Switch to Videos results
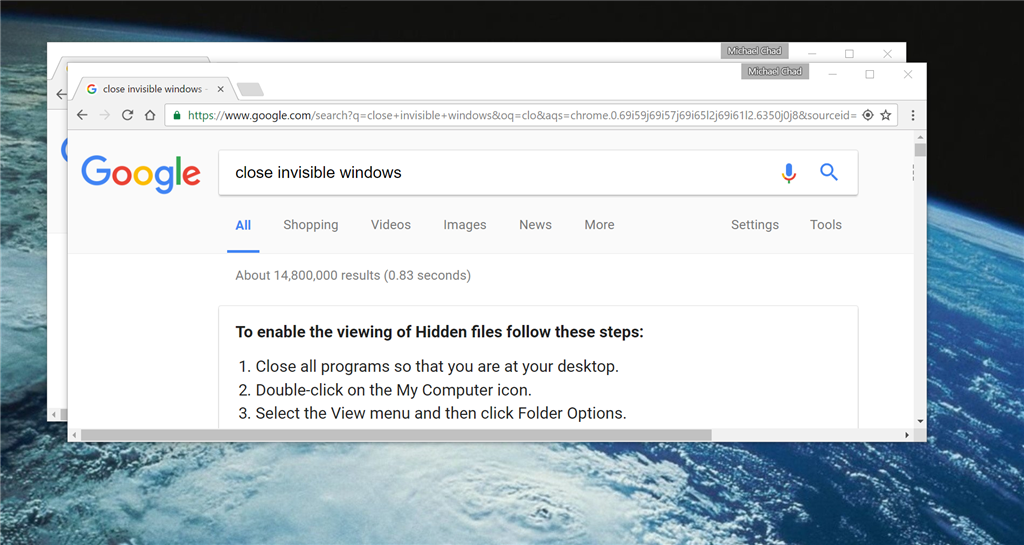The height and width of the screenshot is (545, 1024). click(391, 225)
